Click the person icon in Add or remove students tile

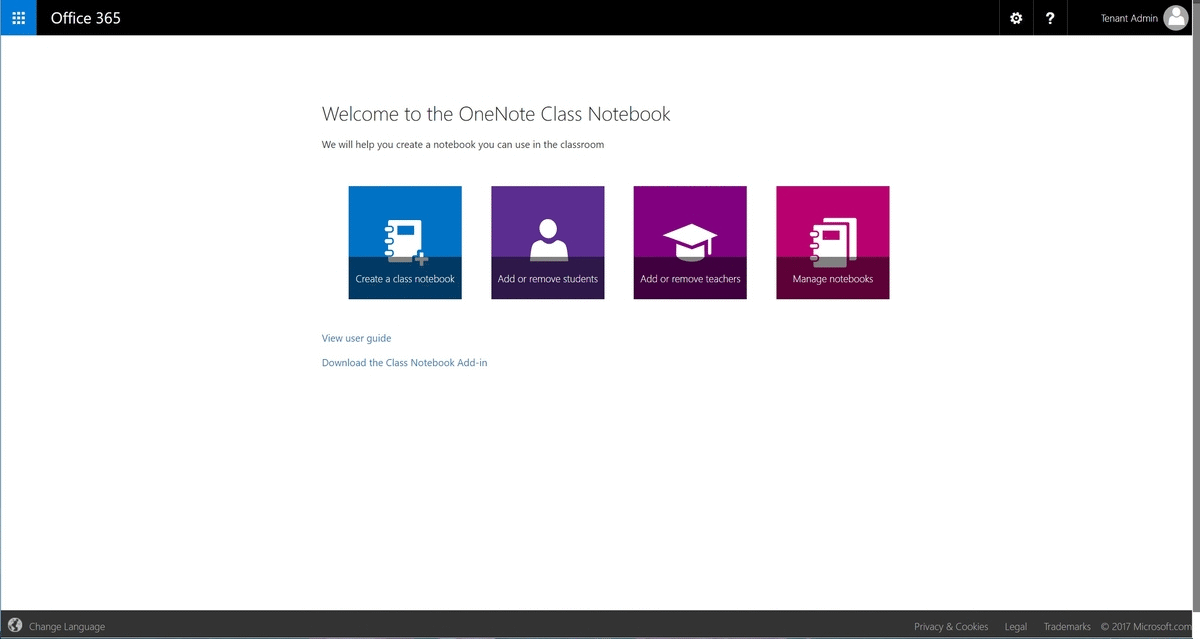click(547, 241)
